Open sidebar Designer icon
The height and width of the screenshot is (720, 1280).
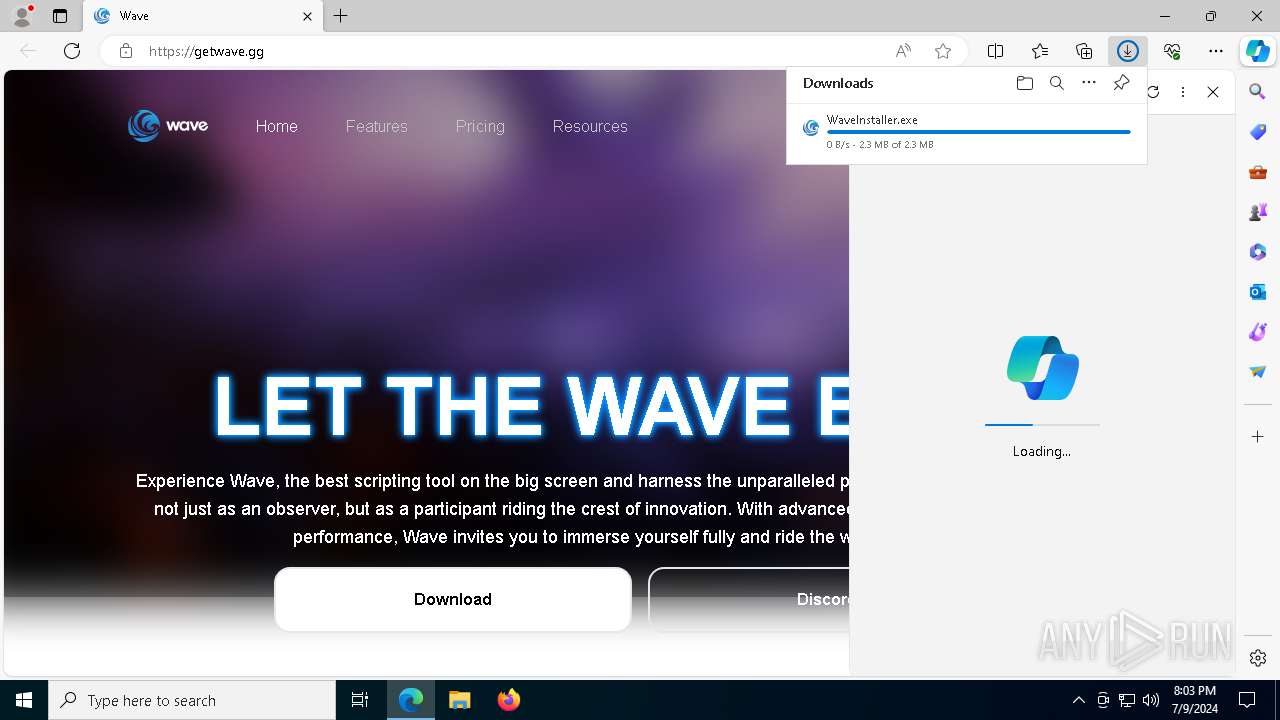coord(1258,332)
